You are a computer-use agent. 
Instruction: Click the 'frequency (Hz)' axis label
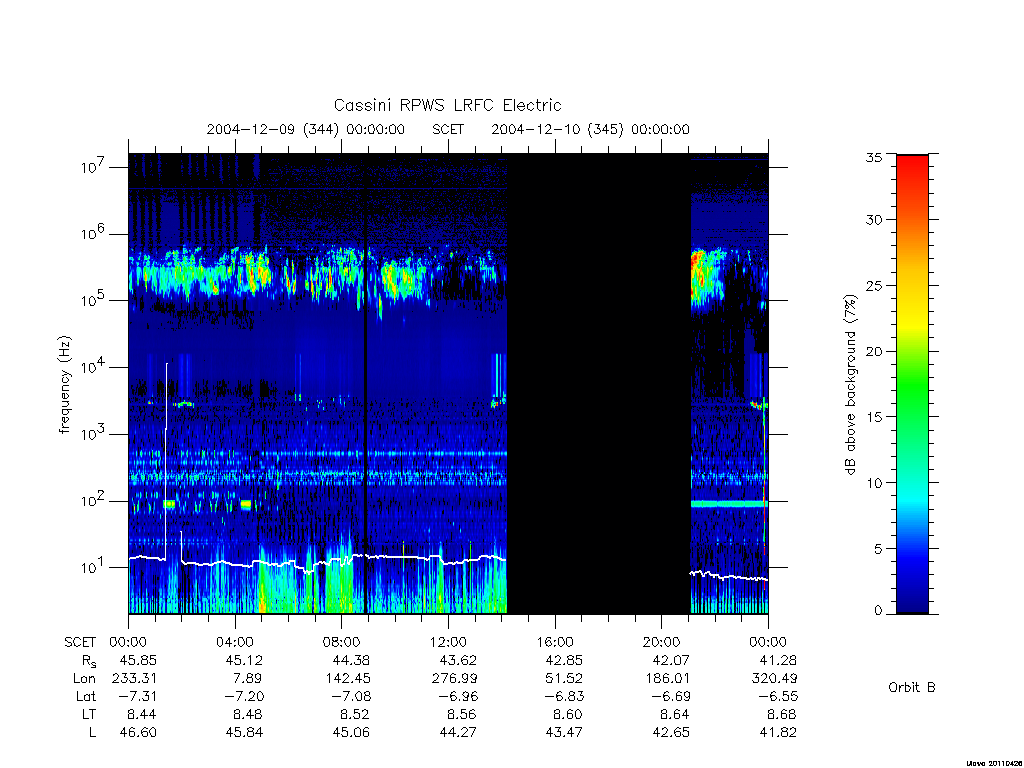tap(64, 385)
